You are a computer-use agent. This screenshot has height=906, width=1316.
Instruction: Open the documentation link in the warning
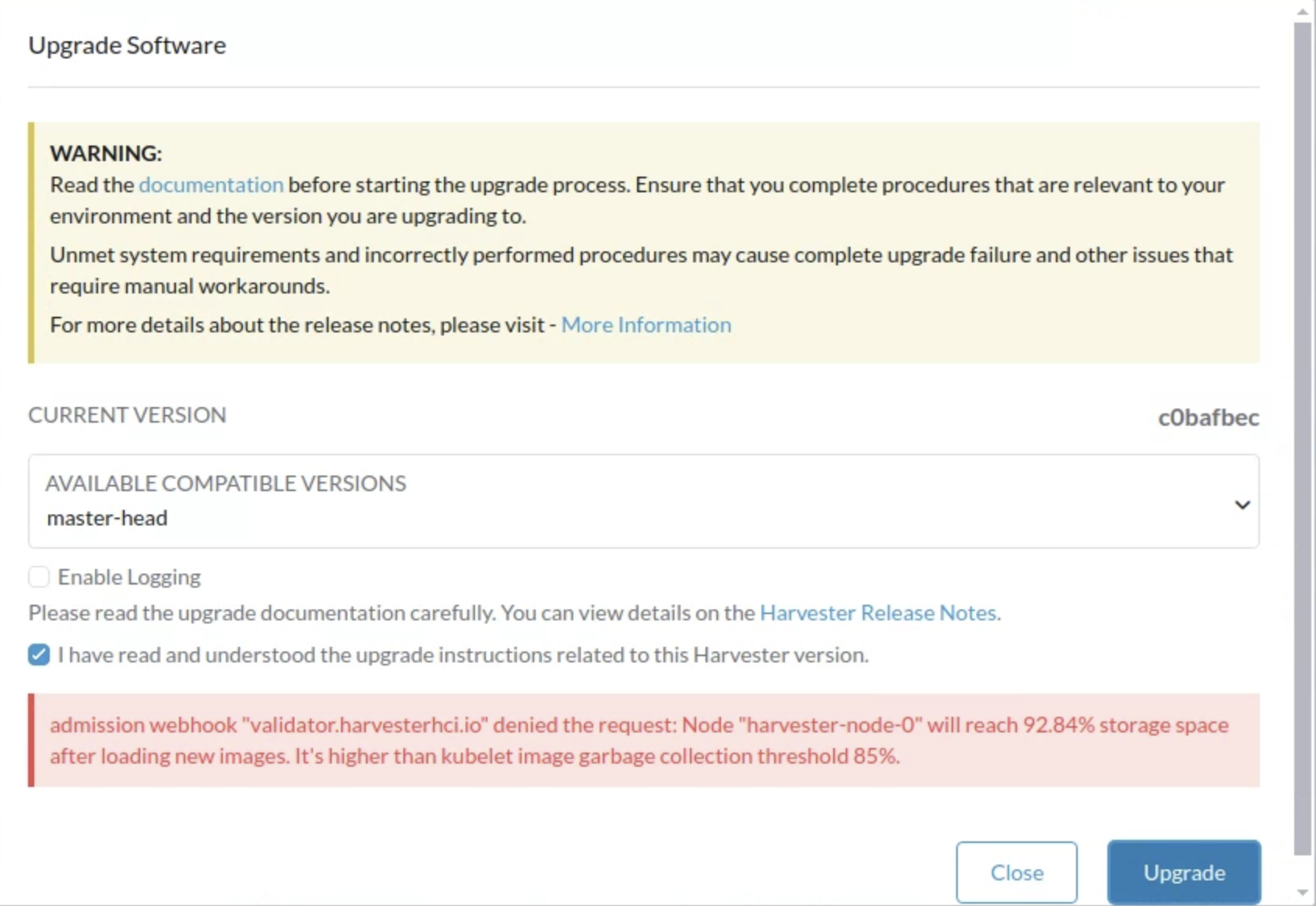tap(210, 185)
